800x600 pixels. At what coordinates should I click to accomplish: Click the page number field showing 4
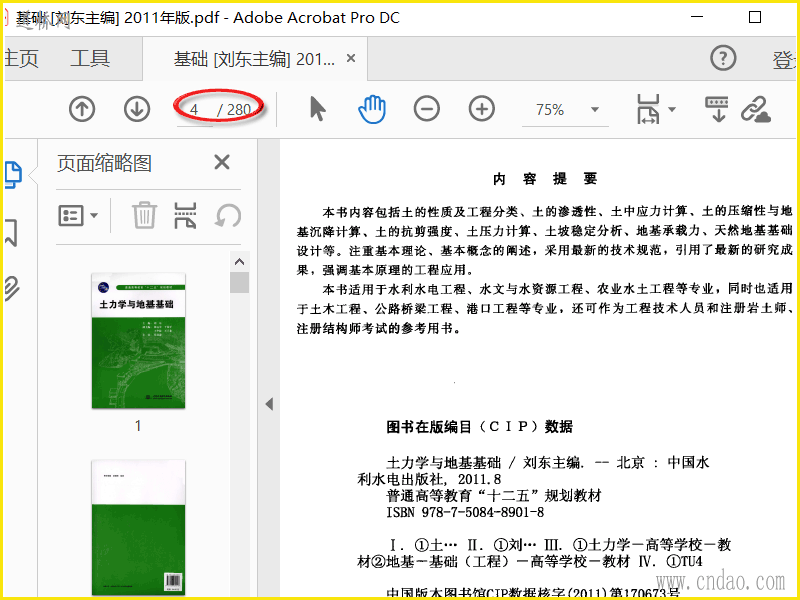tap(194, 110)
